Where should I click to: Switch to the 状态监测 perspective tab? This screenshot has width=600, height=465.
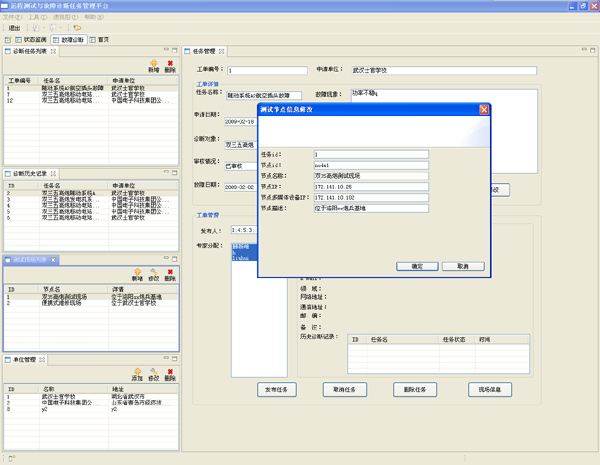click(x=34, y=39)
